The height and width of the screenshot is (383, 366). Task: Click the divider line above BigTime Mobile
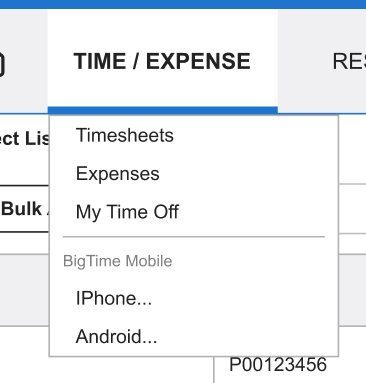click(194, 237)
